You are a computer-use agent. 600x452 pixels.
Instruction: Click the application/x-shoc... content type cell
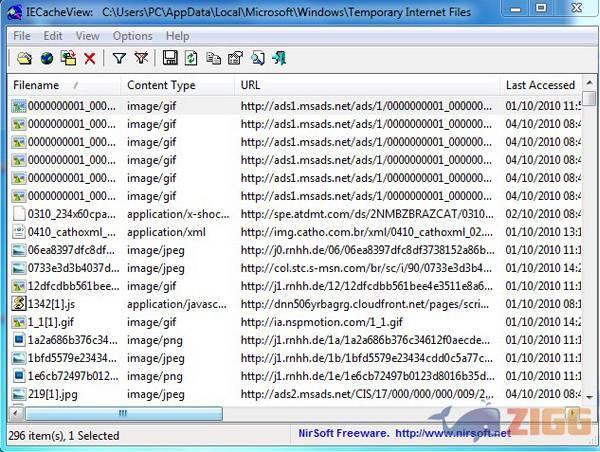178,214
